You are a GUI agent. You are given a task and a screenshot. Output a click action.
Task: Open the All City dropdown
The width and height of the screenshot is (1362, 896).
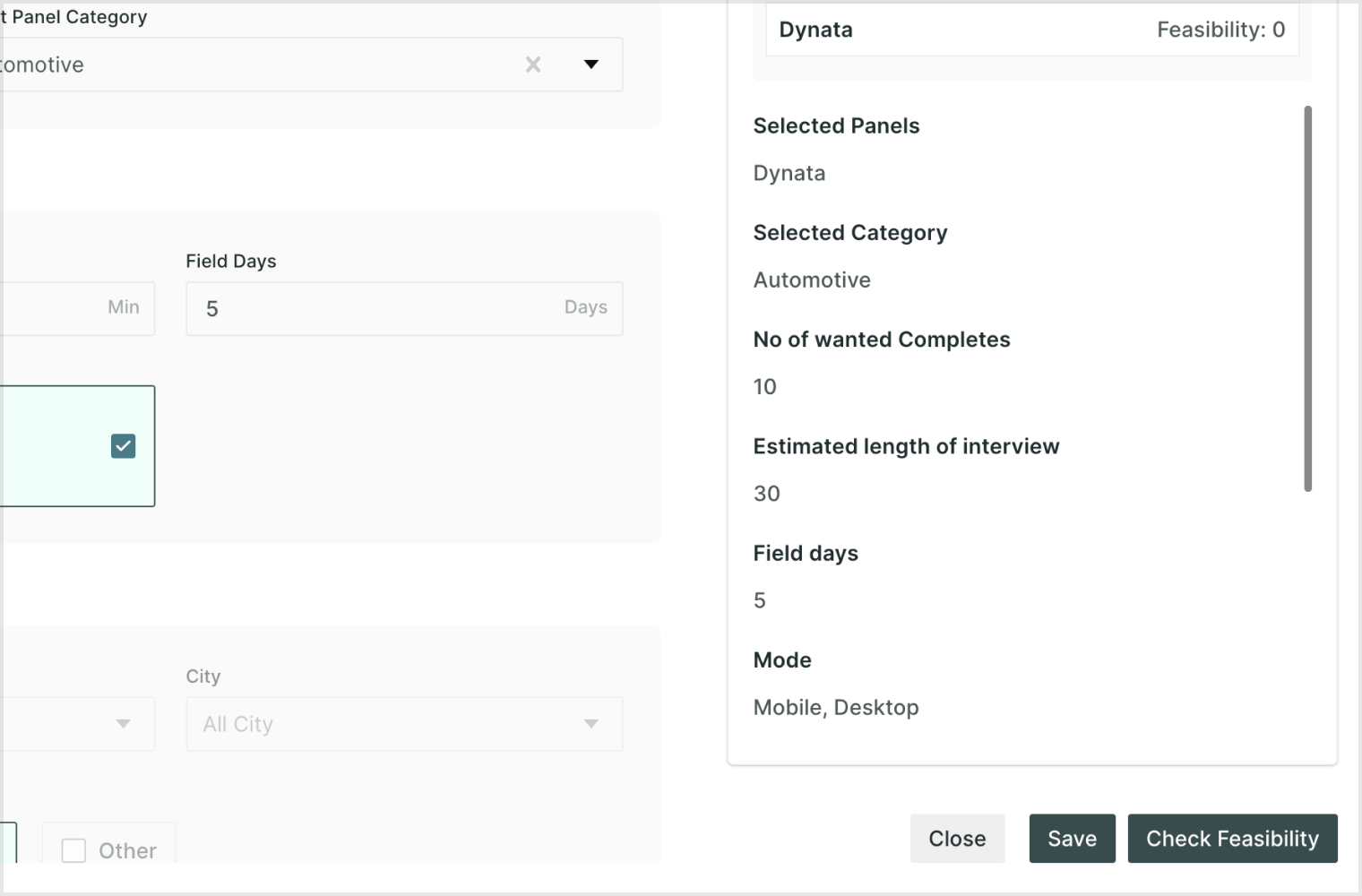(404, 724)
